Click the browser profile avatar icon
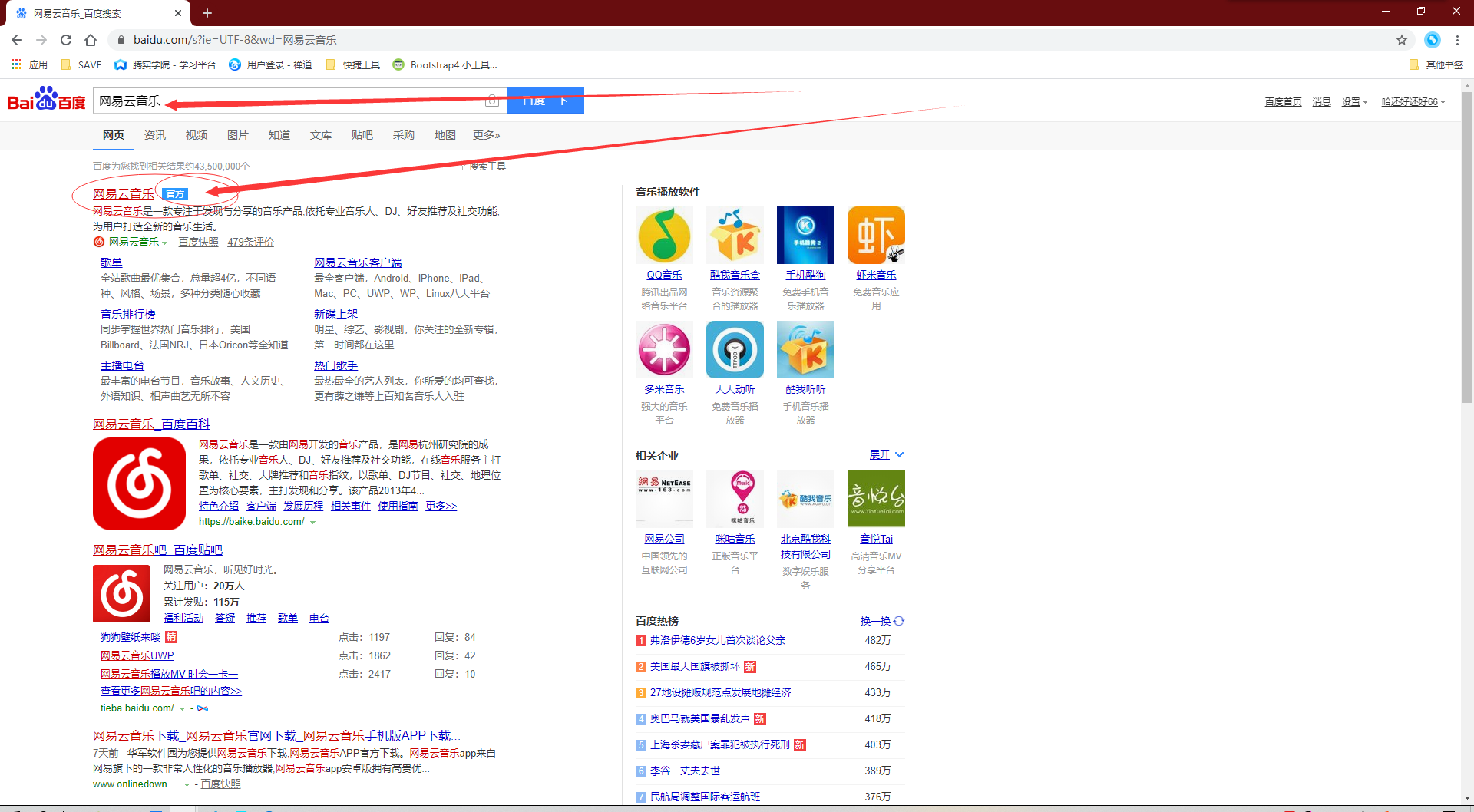Viewport: 1474px width, 812px height. click(x=1433, y=40)
